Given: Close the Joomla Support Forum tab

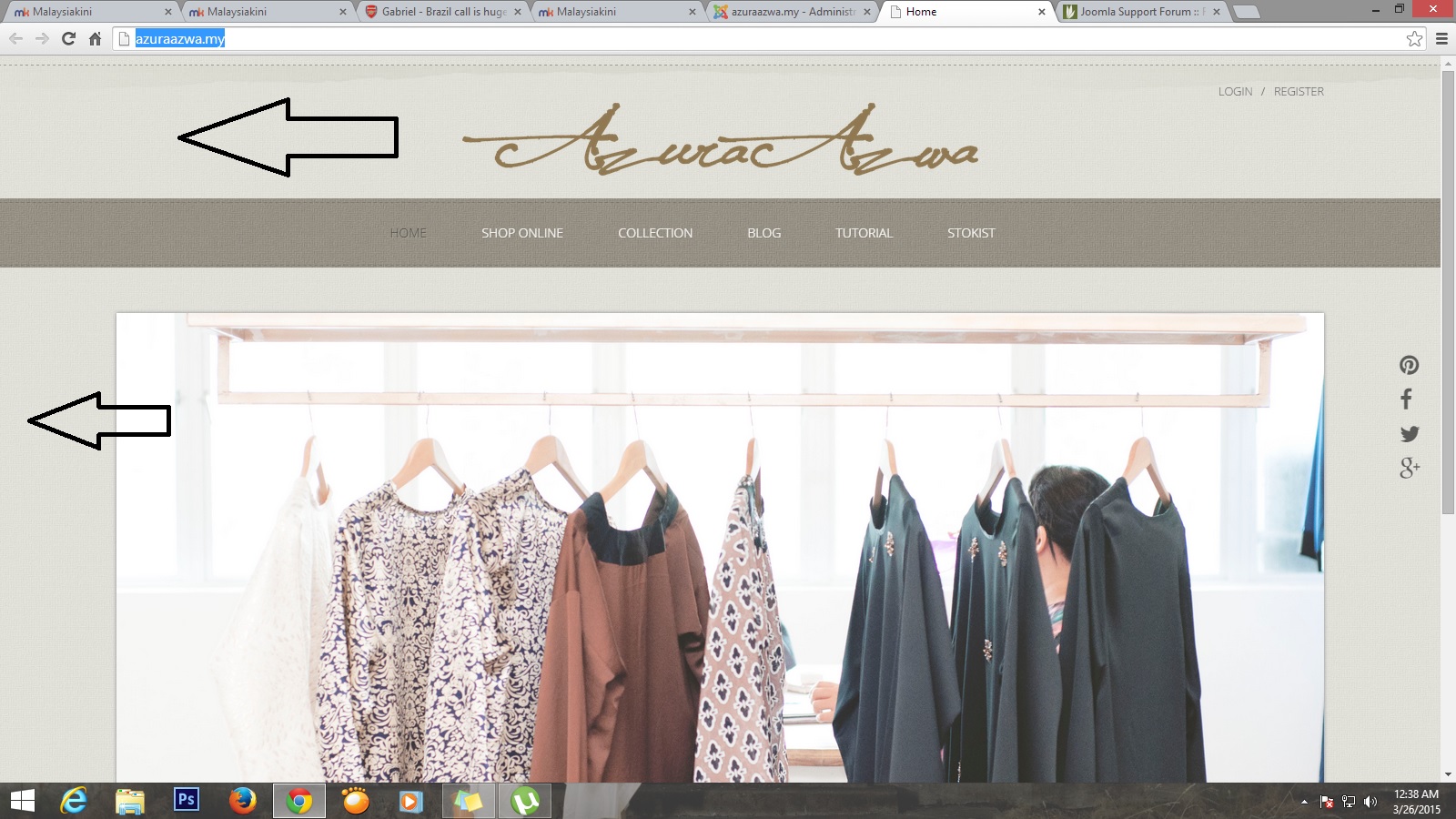Looking at the screenshot, I should tap(1217, 12).
